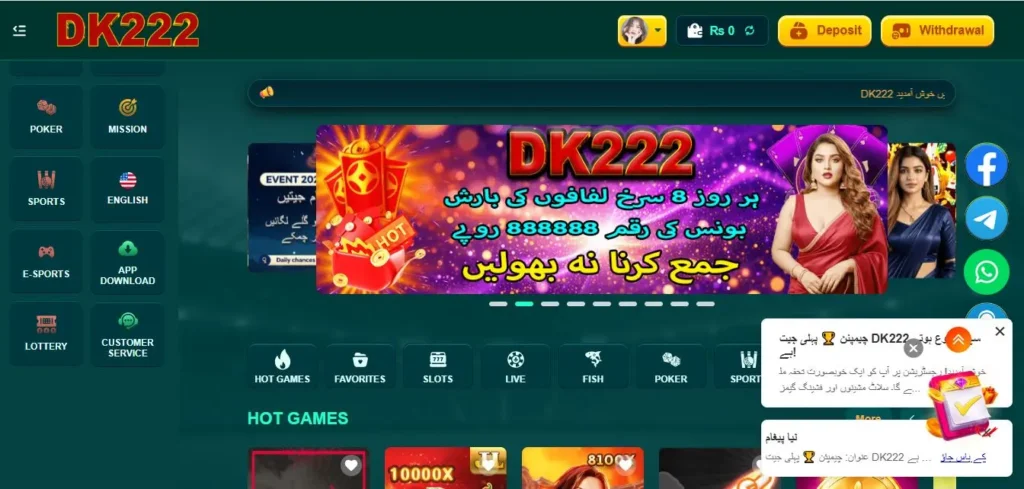Click the DK222 logo
The width and height of the screenshot is (1024, 489).
pos(127,30)
